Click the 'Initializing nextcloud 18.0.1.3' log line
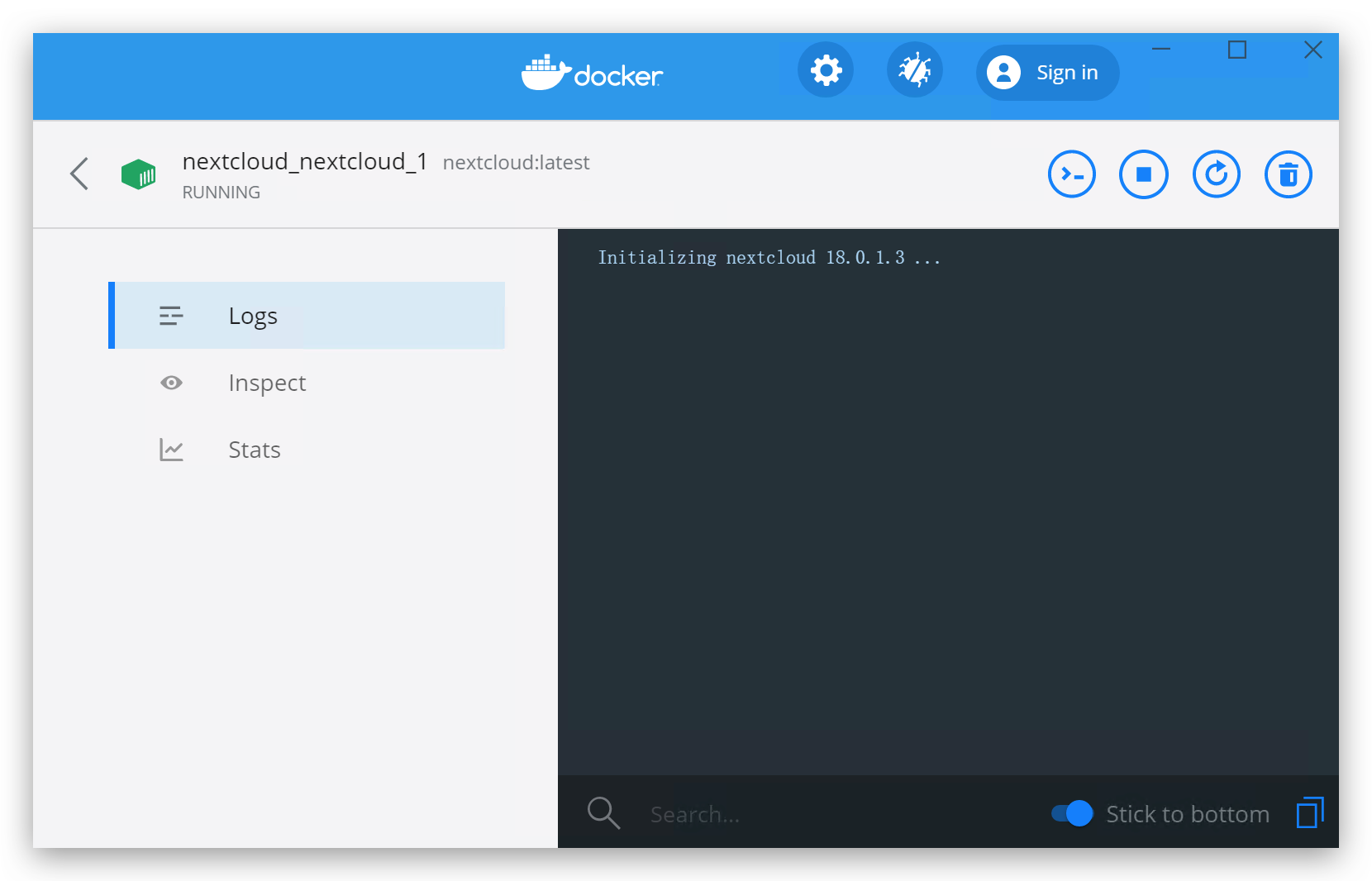The width and height of the screenshot is (1372, 881). 769,258
